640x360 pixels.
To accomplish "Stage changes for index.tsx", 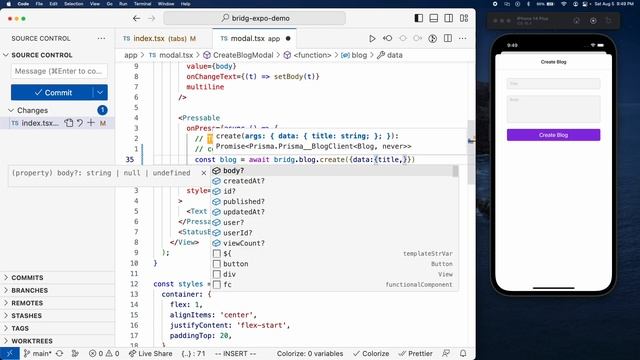I will tap(91, 123).
